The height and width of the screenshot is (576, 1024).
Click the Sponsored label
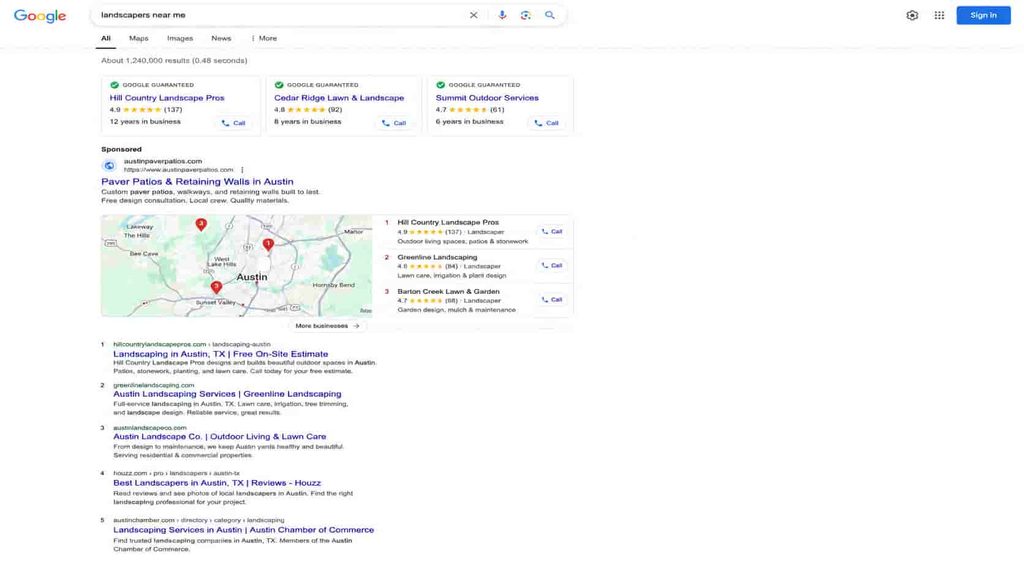coord(121,150)
